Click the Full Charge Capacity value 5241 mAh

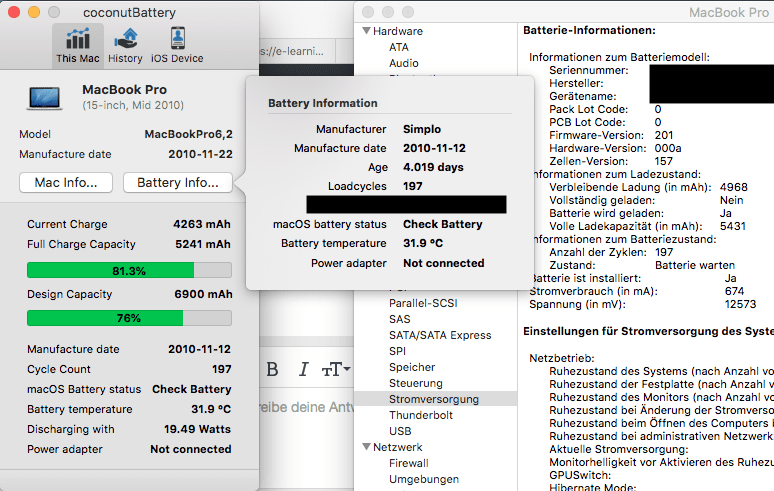203,244
